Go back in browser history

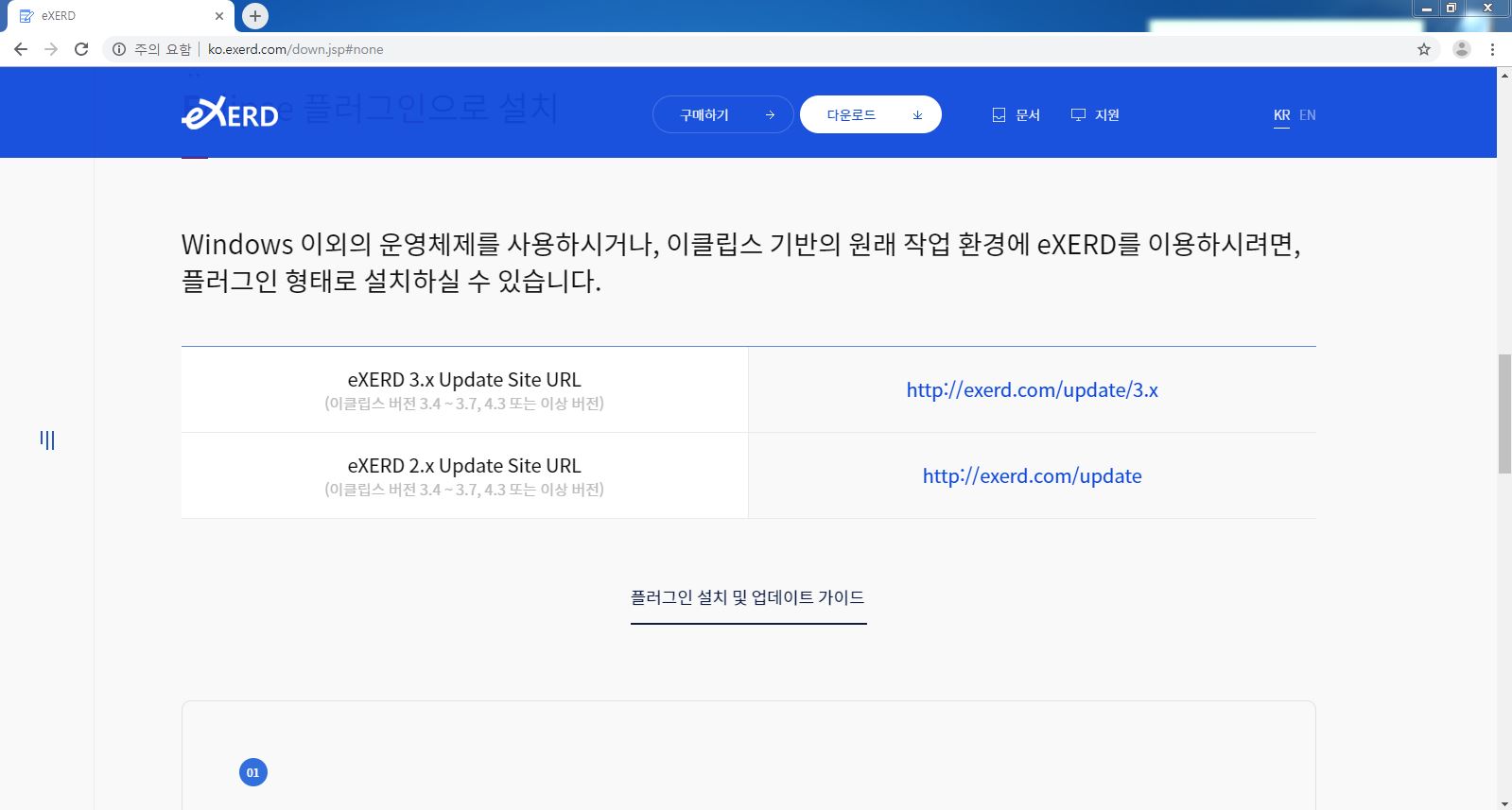click(21, 49)
